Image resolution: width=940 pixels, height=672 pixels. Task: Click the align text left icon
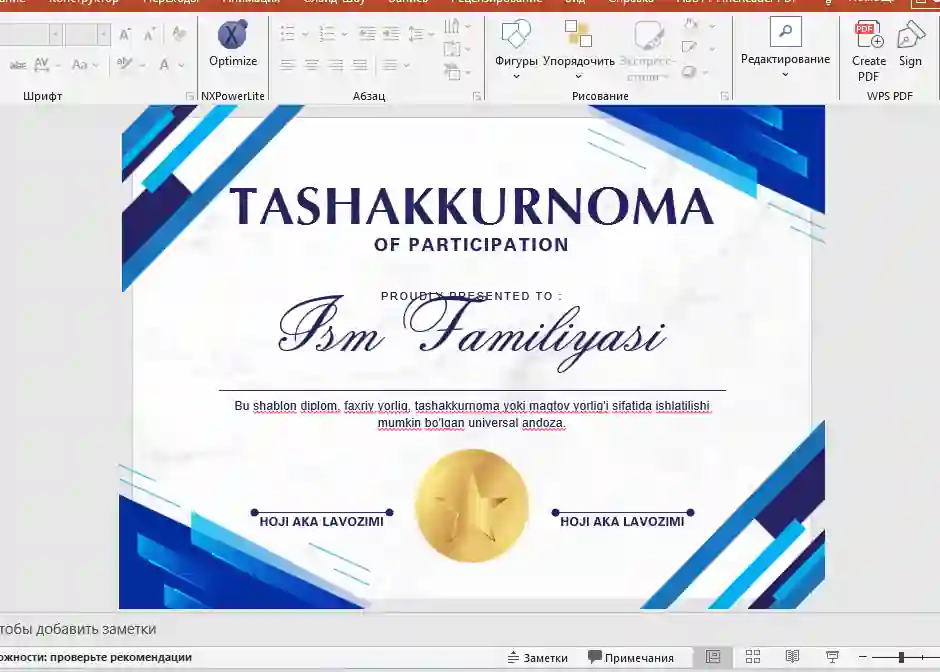coord(288,65)
